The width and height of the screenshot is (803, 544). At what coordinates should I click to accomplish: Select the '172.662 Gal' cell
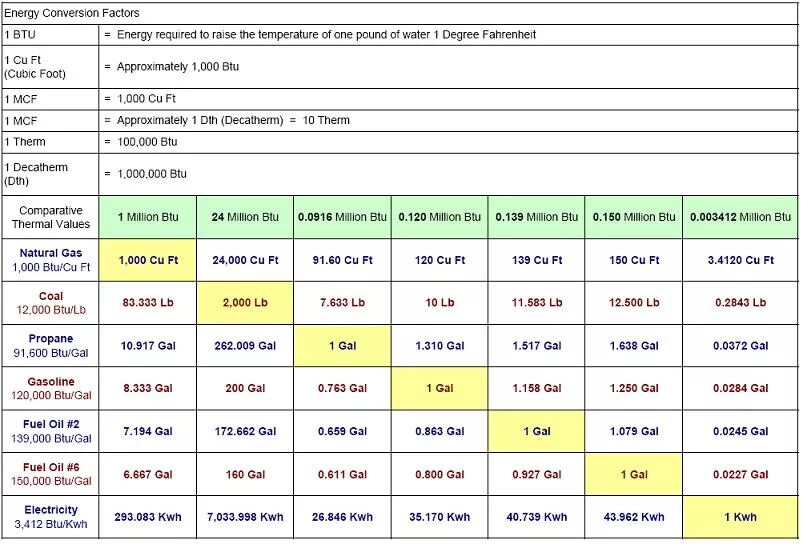point(245,431)
